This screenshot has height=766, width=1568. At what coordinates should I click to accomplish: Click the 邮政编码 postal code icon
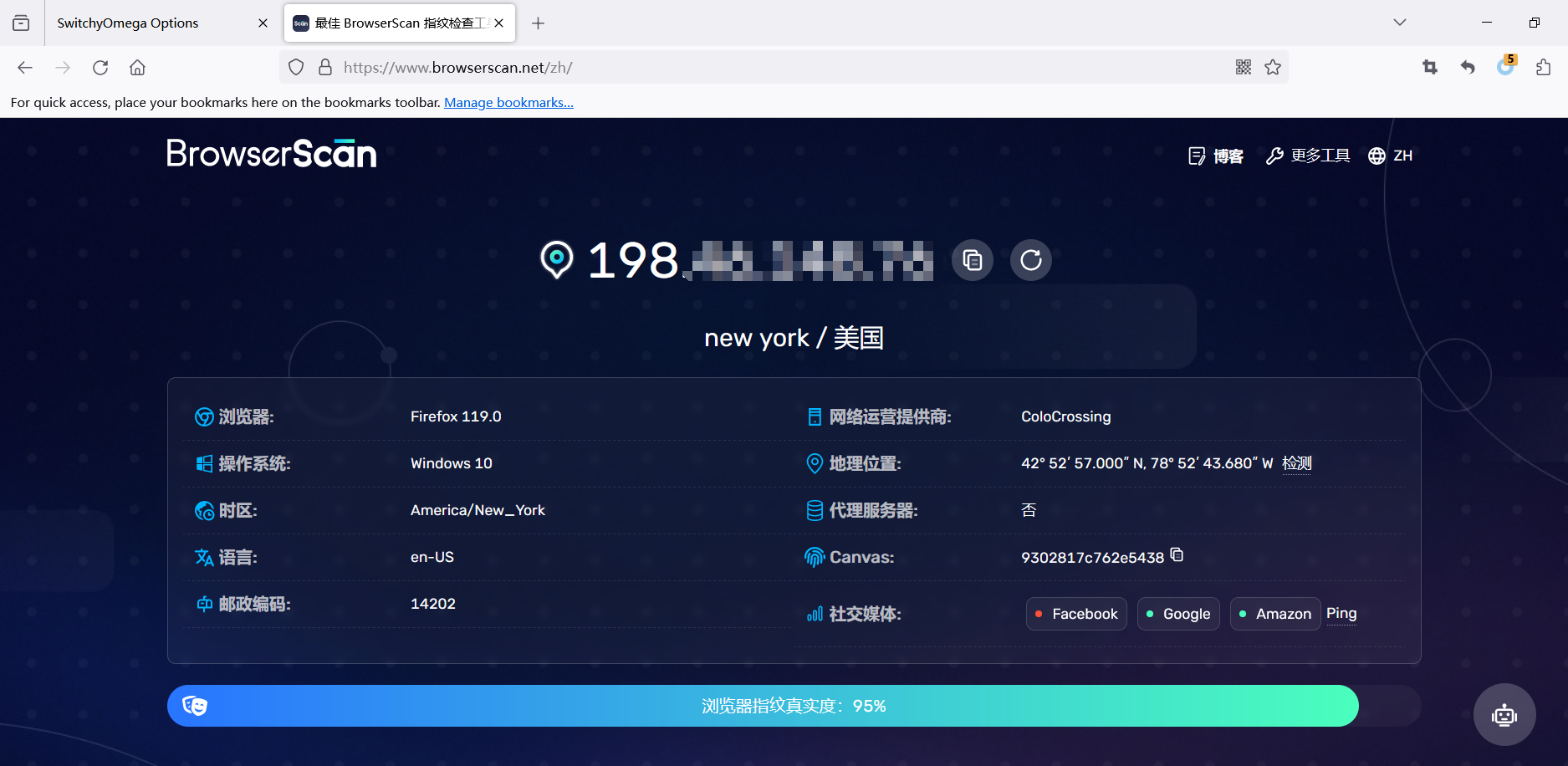(204, 604)
